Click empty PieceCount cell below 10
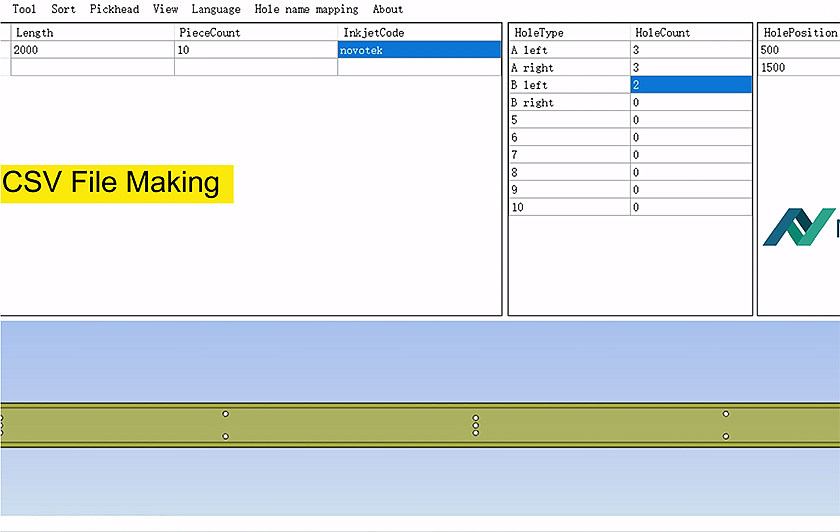The image size is (840, 532). 256,67
